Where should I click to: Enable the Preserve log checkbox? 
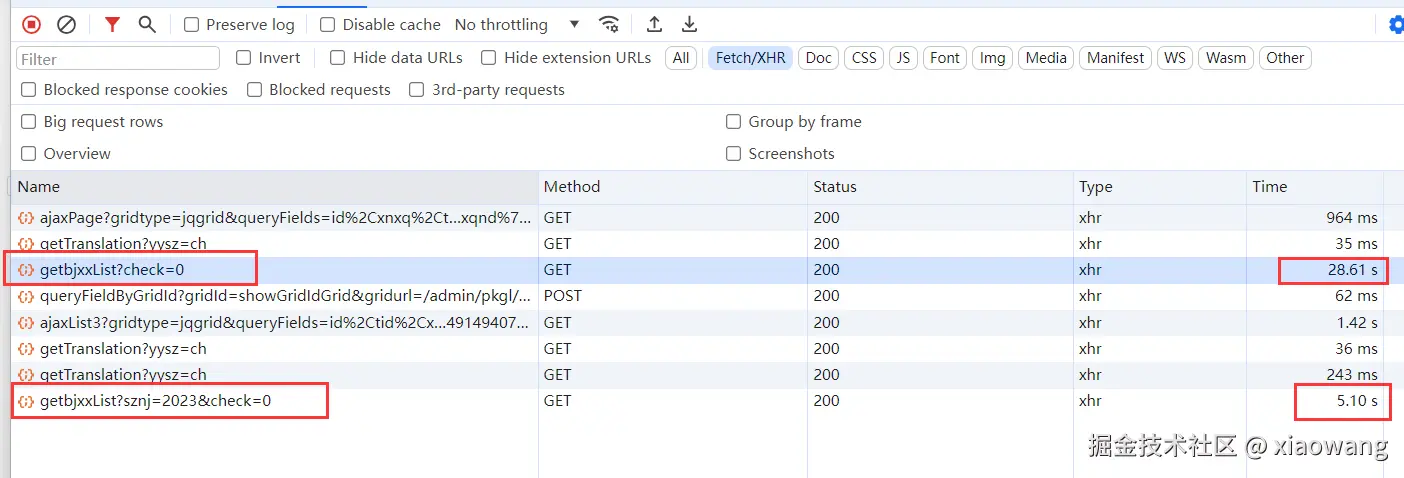[x=192, y=25]
